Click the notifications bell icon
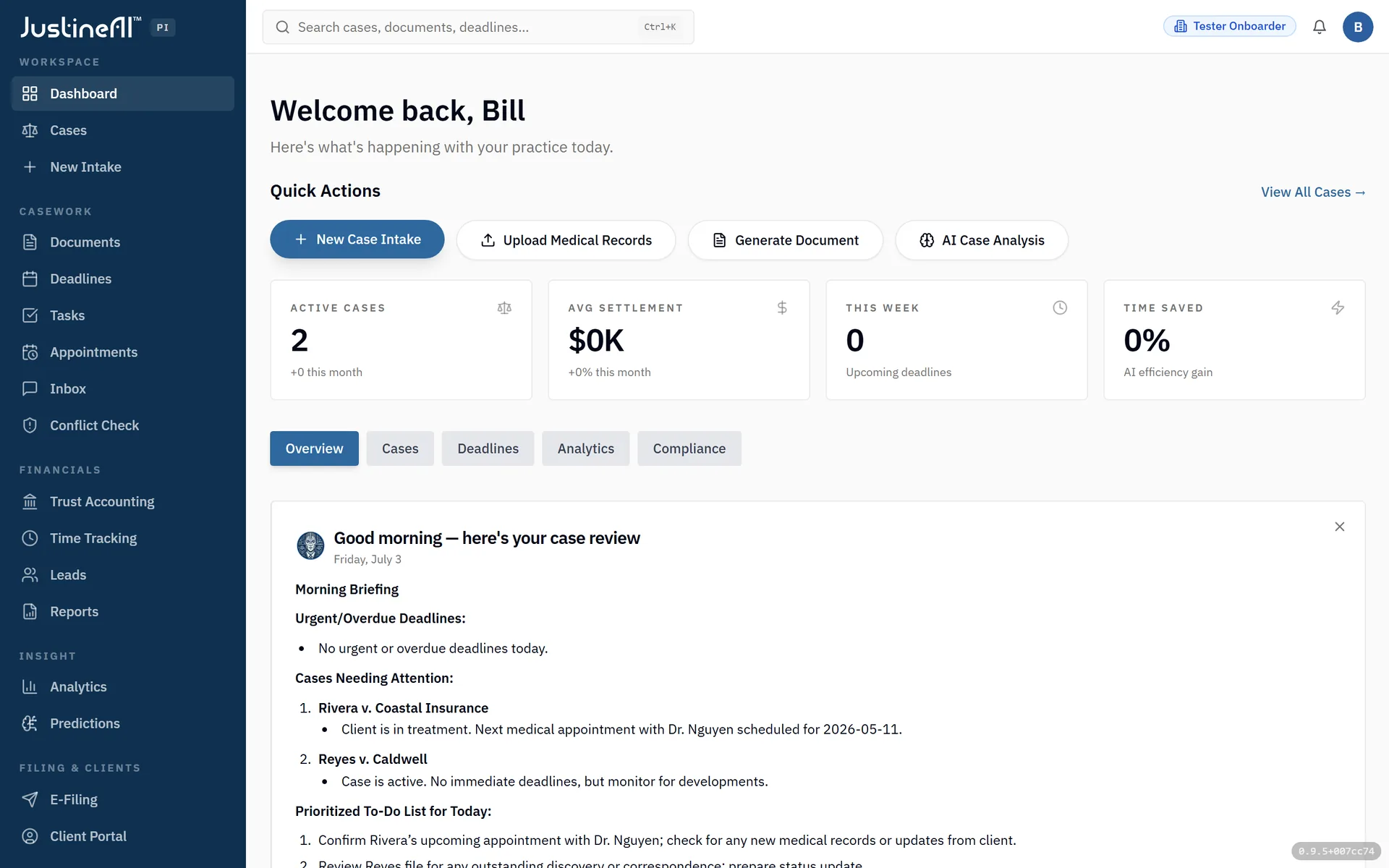 pos(1320,27)
